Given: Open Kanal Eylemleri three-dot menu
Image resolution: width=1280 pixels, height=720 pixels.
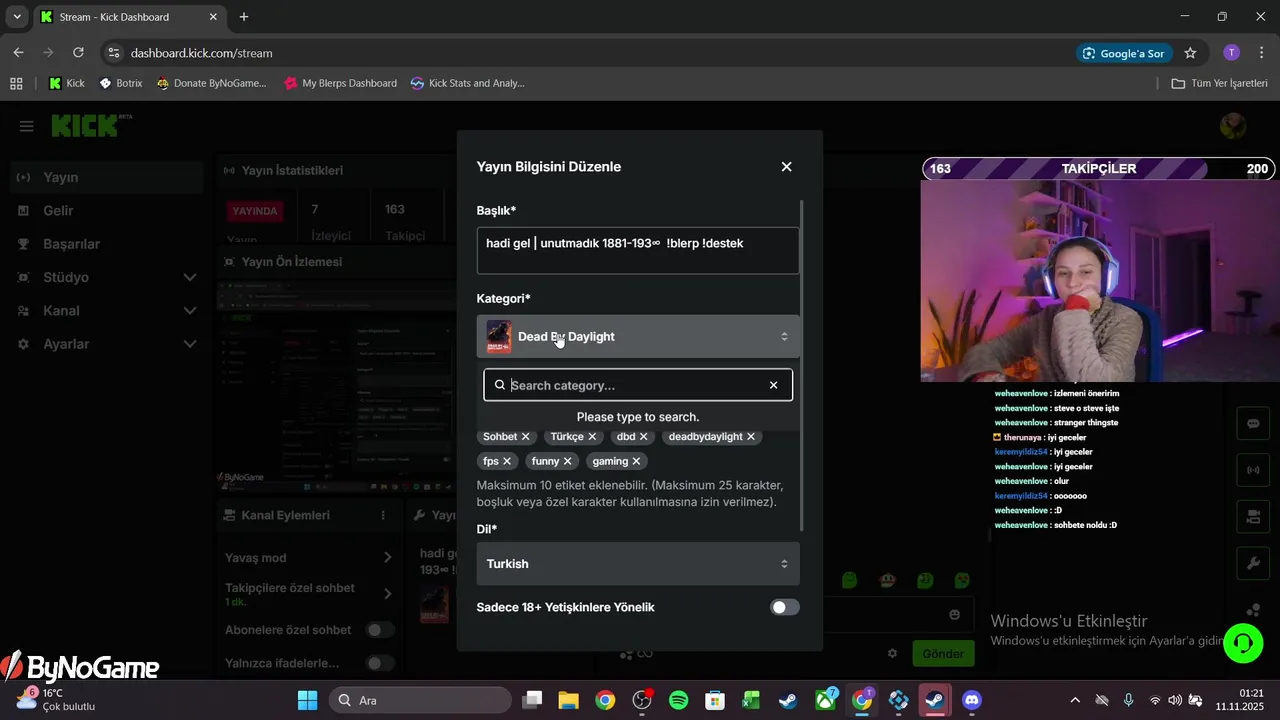Looking at the screenshot, I should (383, 515).
